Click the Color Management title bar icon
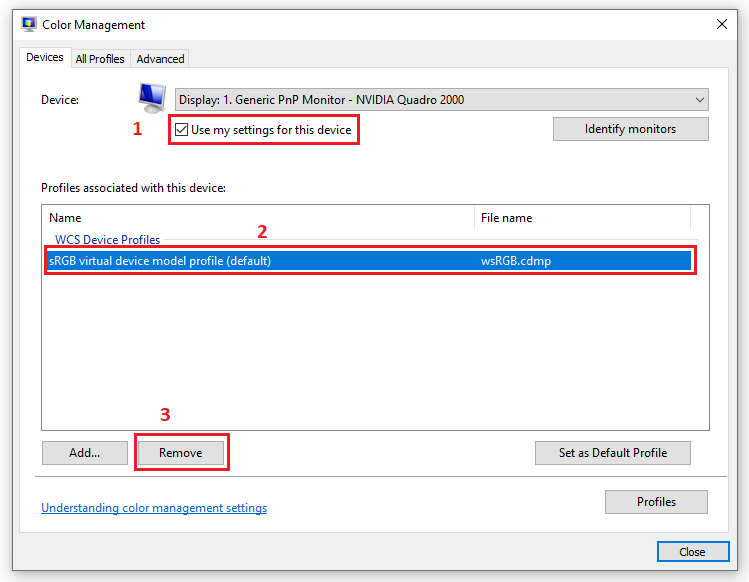 click(29, 24)
